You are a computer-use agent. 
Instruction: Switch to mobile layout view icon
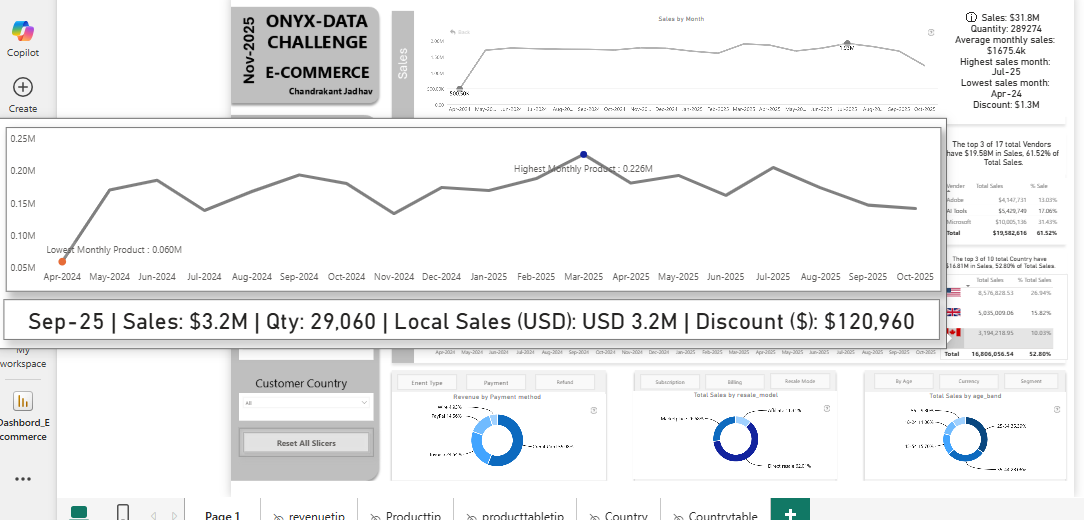[123, 513]
